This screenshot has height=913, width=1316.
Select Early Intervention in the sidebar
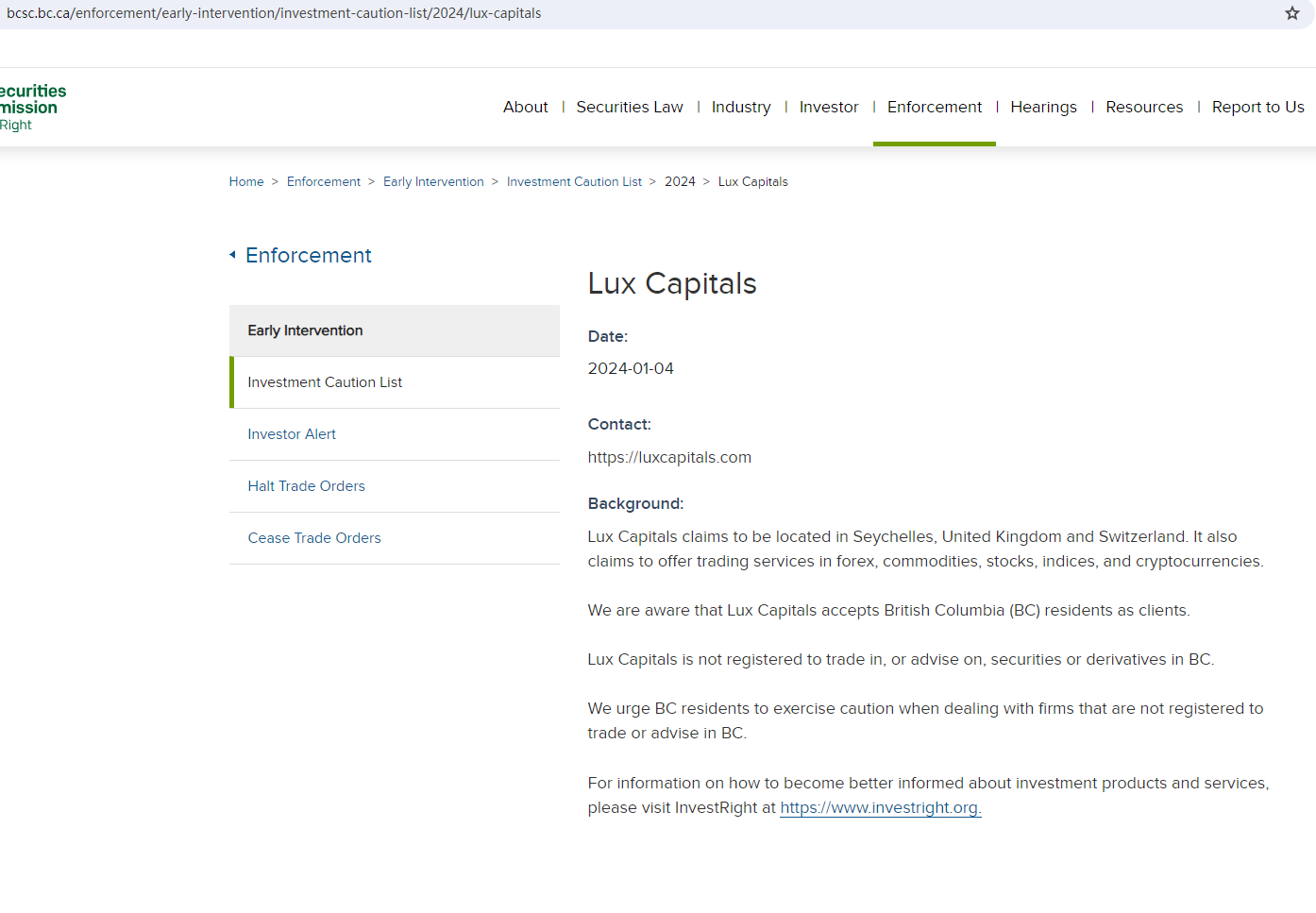395,330
